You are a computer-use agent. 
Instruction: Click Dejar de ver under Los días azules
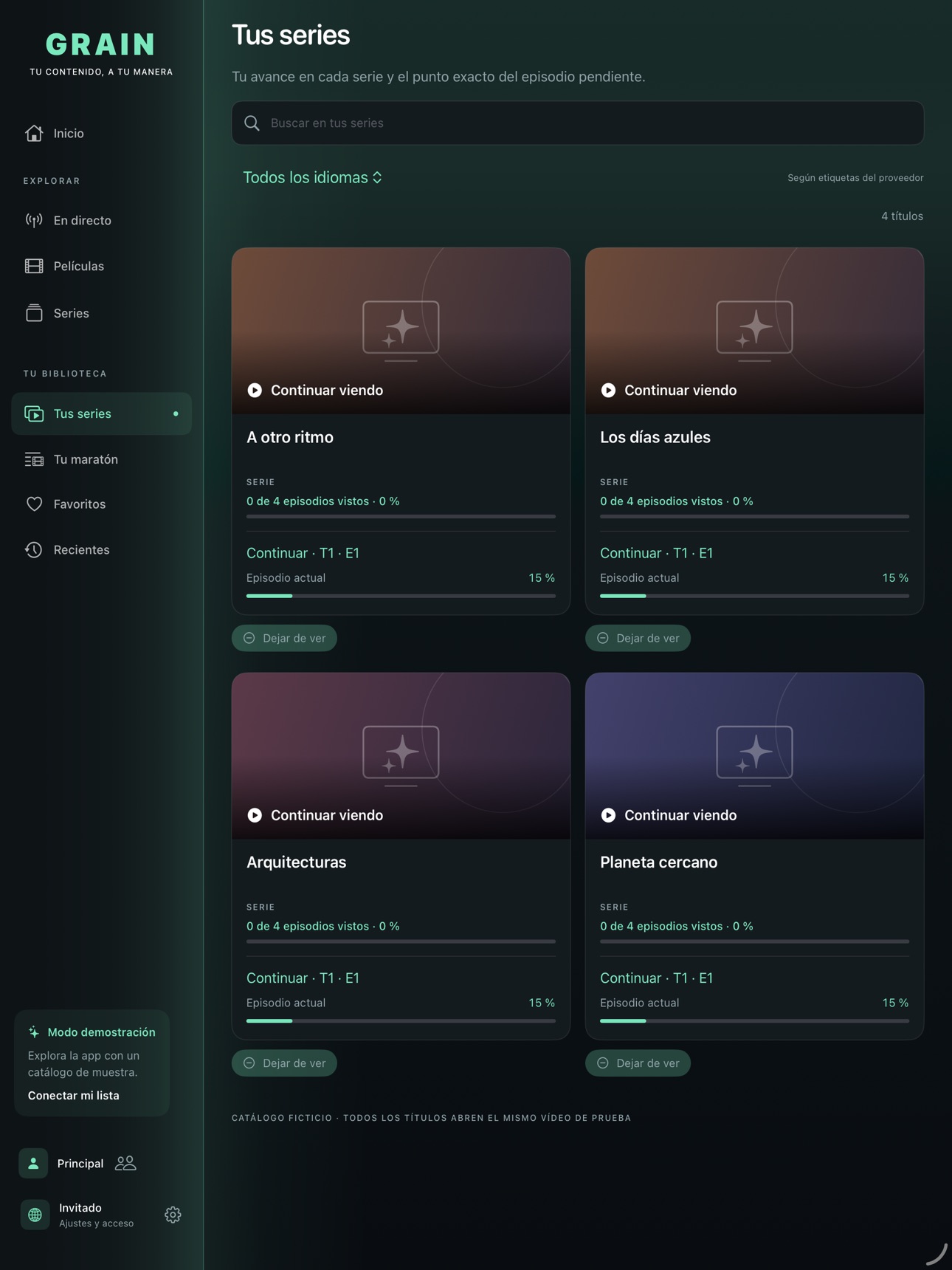pos(638,638)
